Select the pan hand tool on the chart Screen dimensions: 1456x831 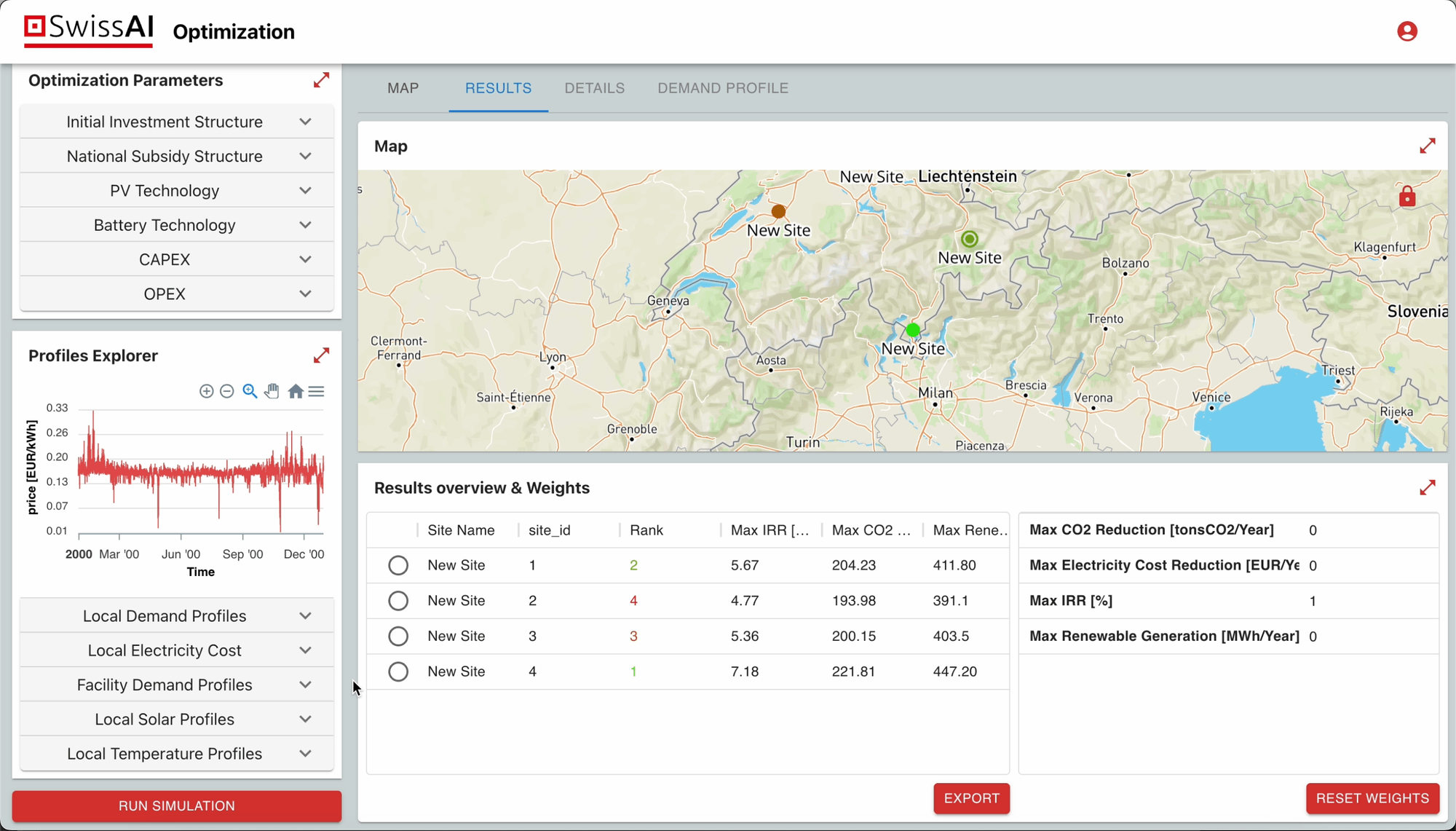pos(272,391)
